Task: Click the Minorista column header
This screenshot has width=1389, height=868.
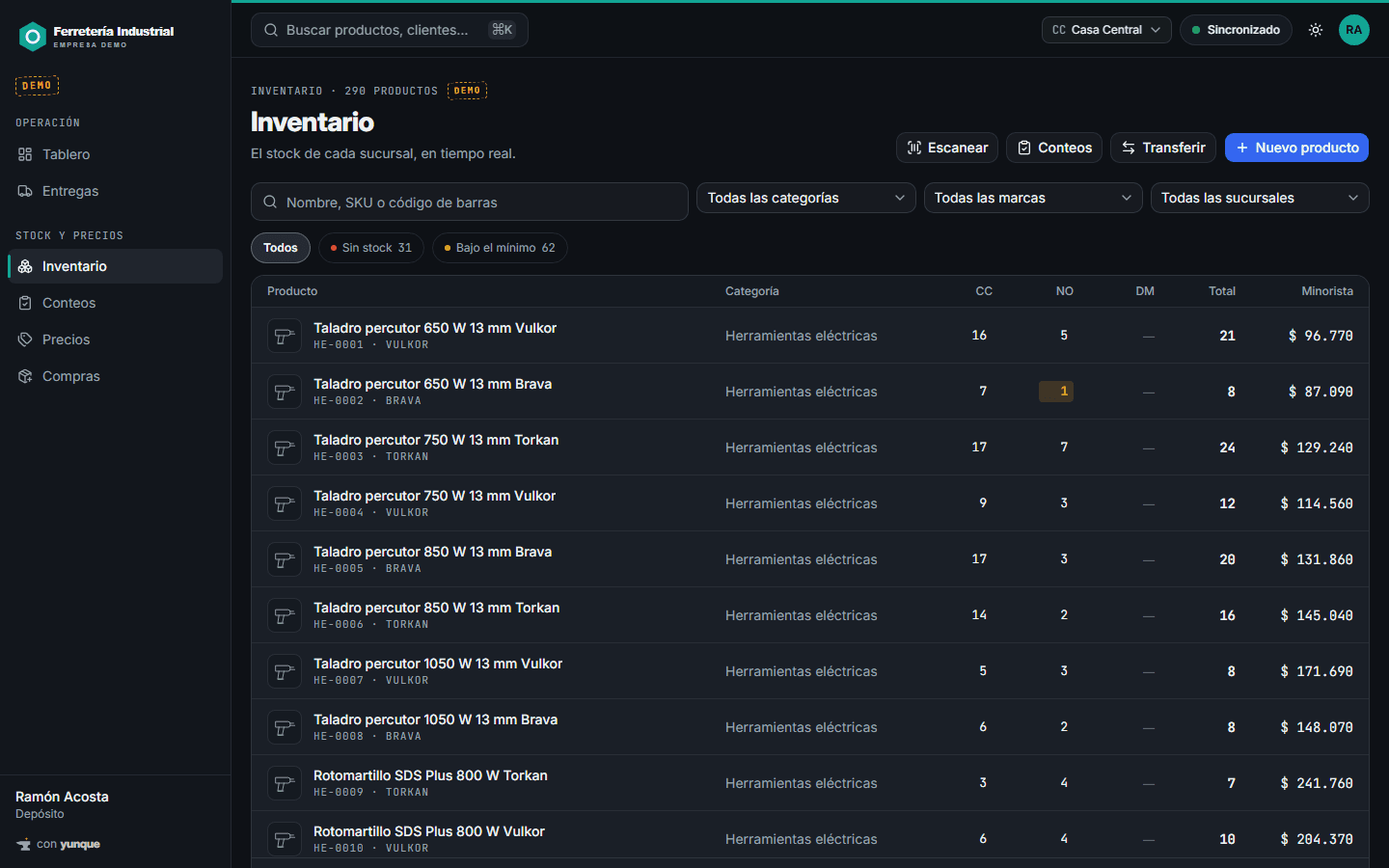Action: tap(1327, 291)
